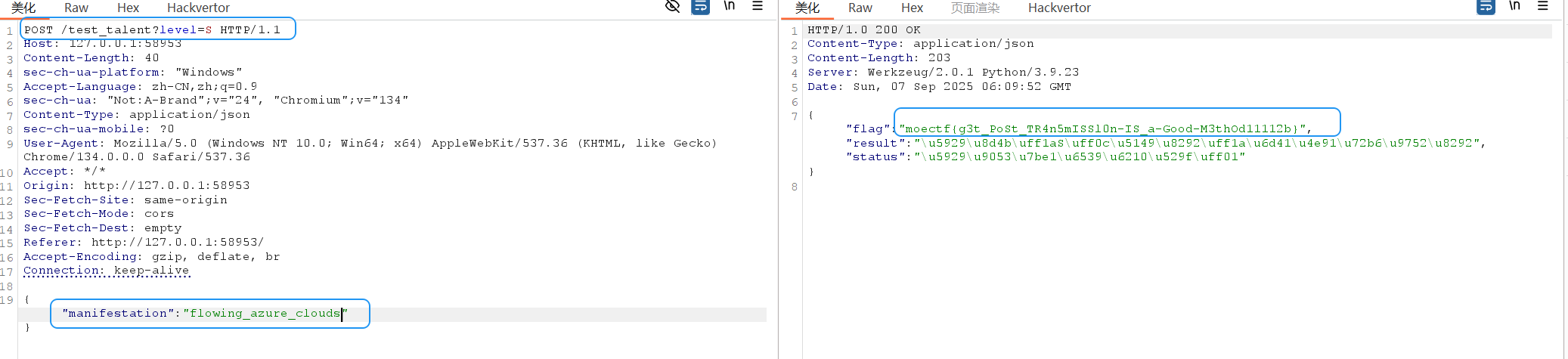
Task: Switch to request 美化 tab
Action: (x=23, y=8)
